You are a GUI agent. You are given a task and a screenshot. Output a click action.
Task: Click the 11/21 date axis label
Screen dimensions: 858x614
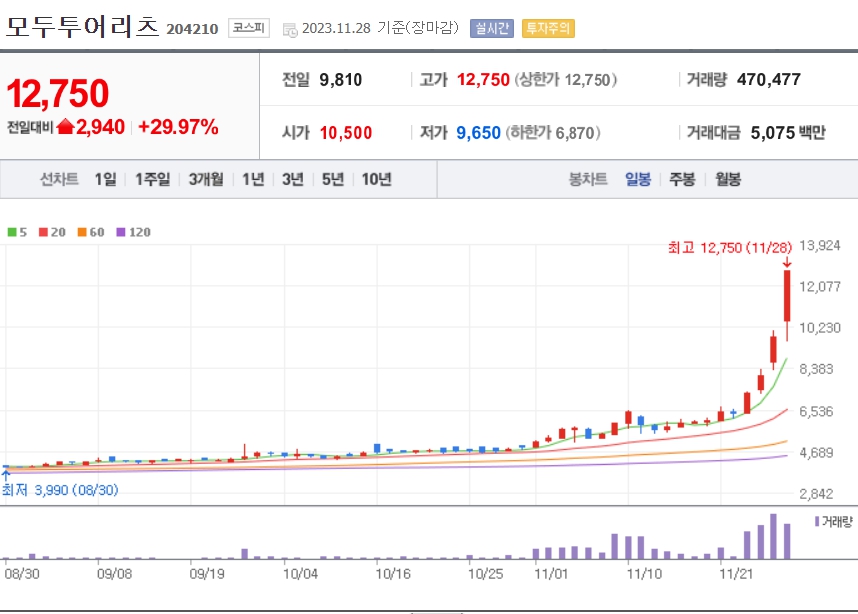pyautogui.click(x=736, y=574)
